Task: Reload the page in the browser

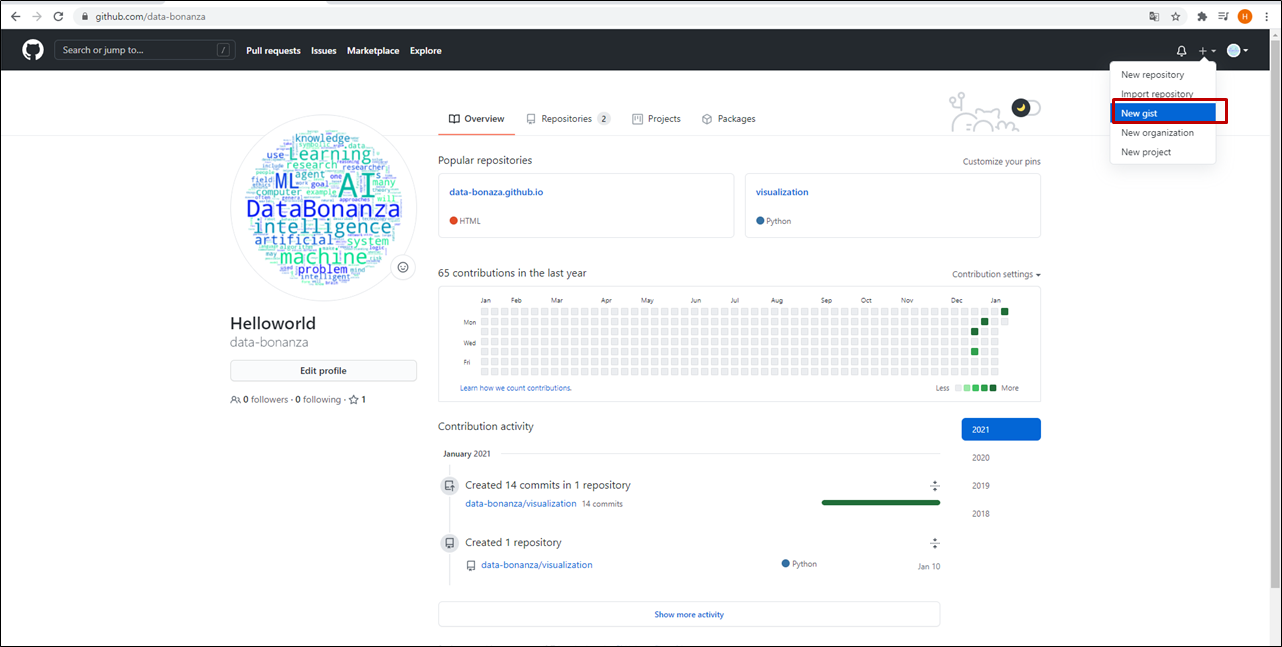Action: pos(59,16)
